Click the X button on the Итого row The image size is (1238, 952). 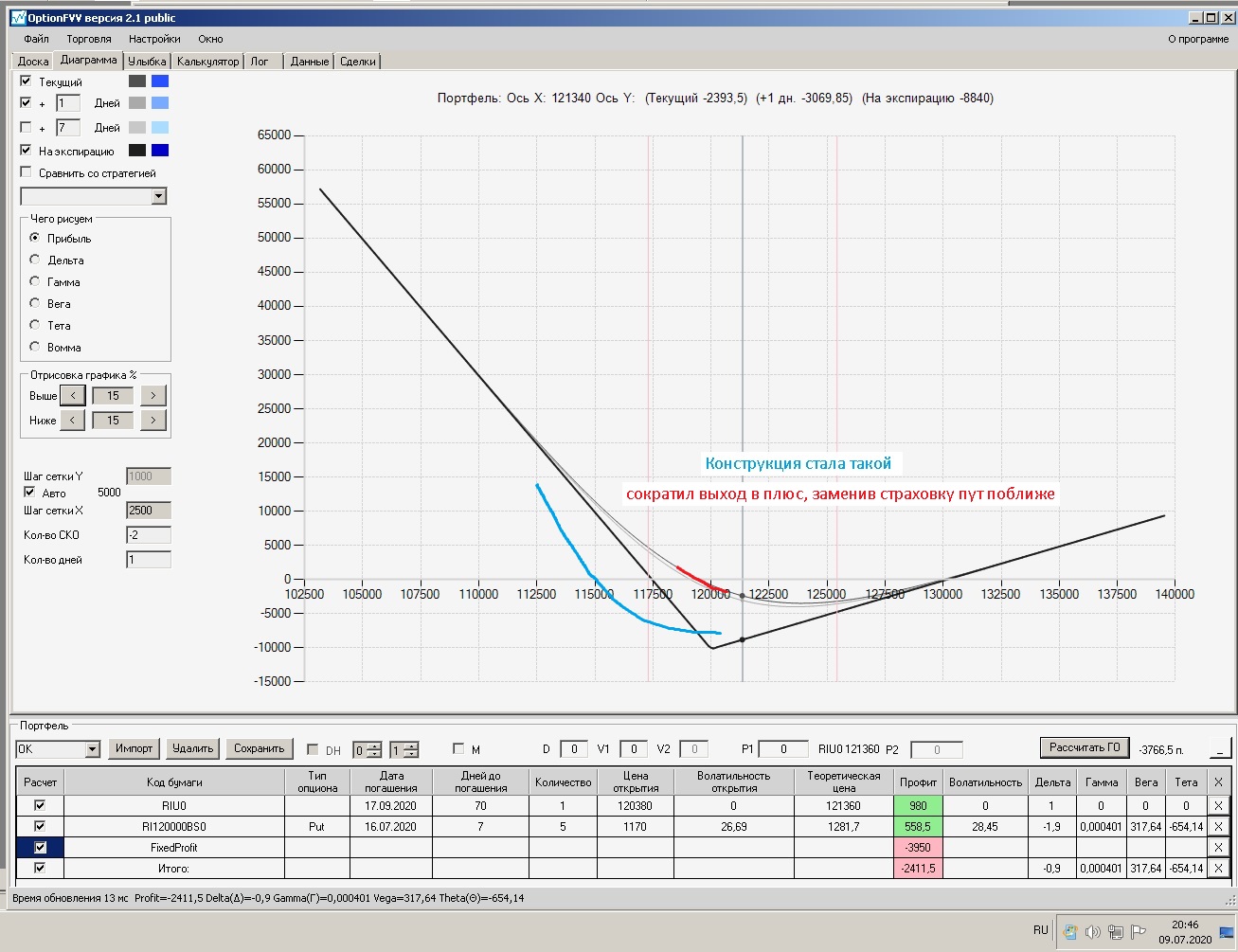coord(1218,868)
